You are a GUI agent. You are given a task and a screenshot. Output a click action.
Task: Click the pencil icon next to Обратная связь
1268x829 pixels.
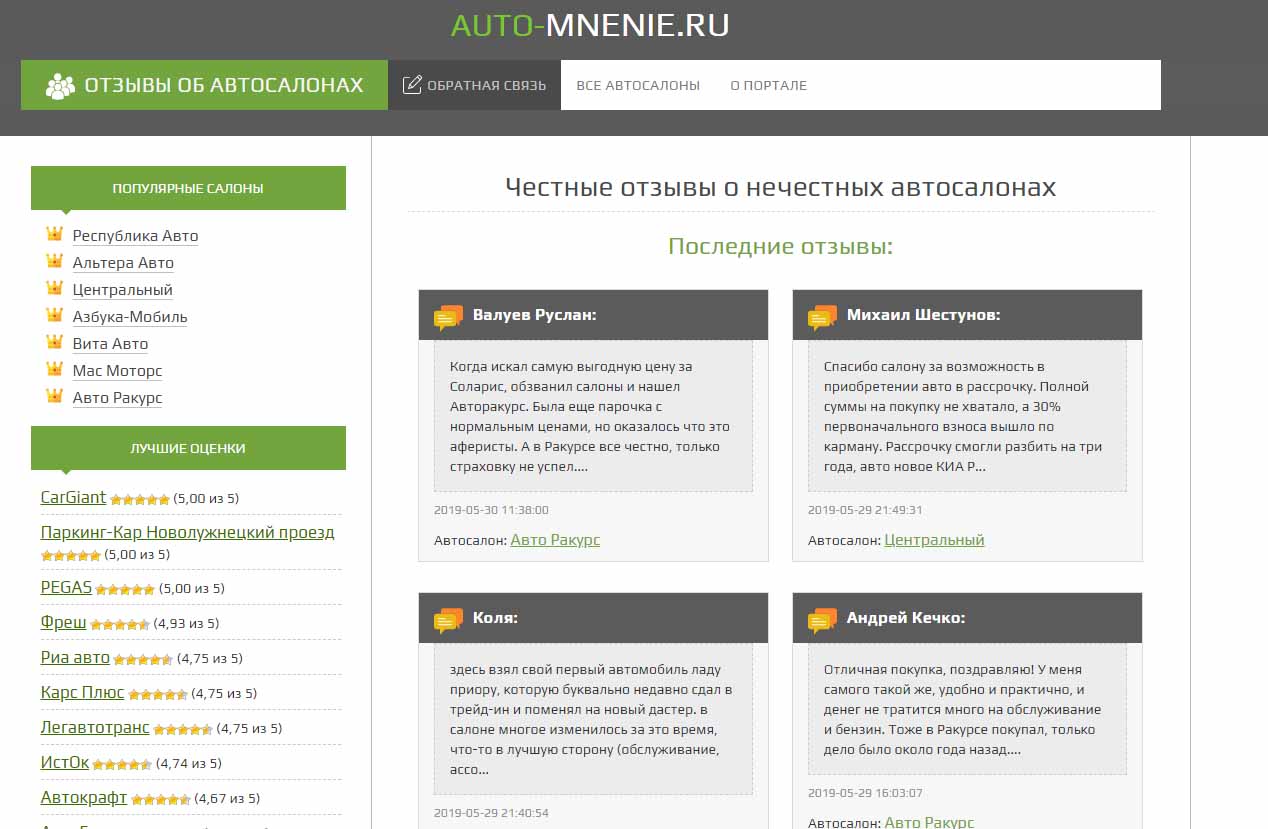click(x=412, y=85)
